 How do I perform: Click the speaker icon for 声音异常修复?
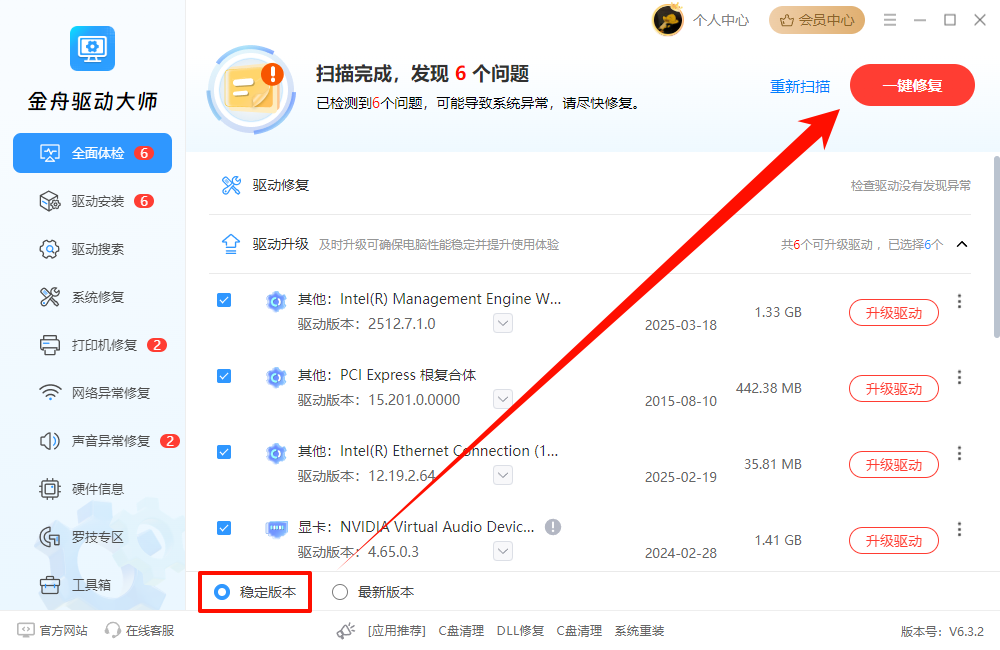click(50, 441)
